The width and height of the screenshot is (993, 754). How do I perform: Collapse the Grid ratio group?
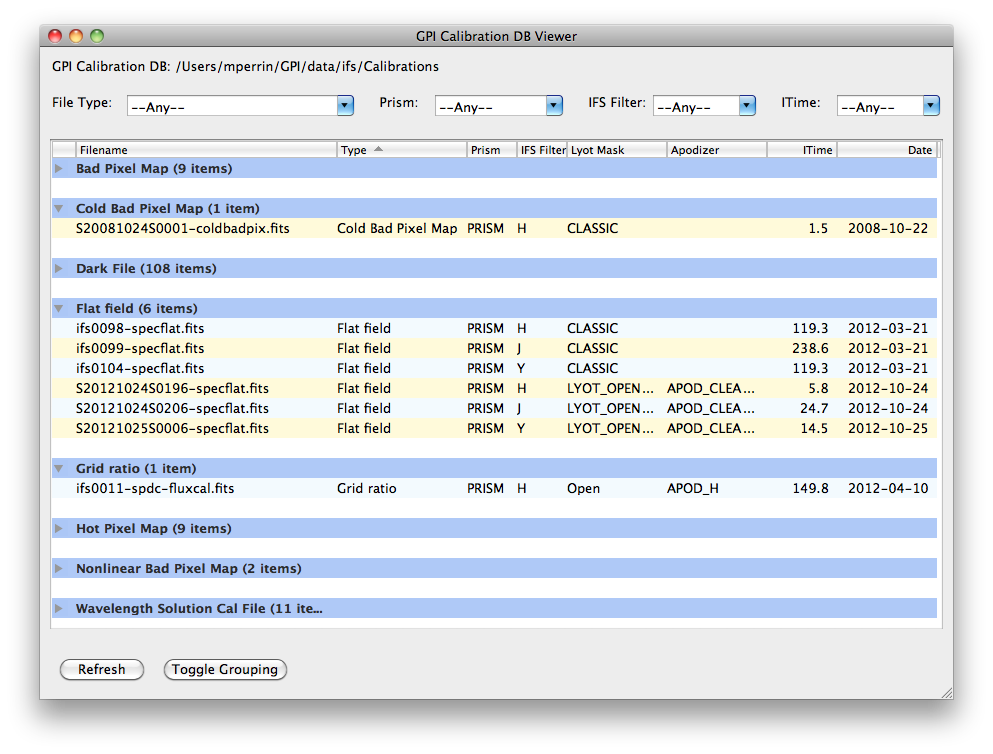pyautogui.click(x=59, y=469)
